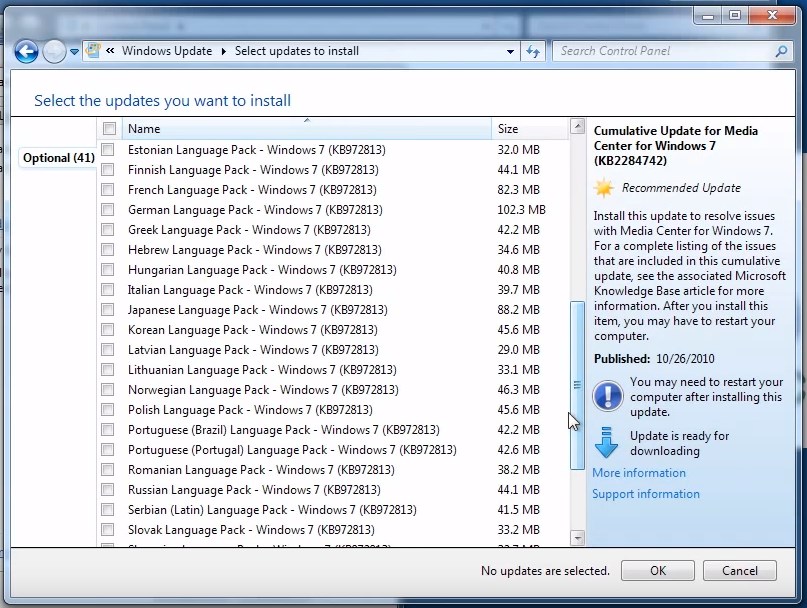Viewport: 807px width, 608px height.
Task: Click the restart warning shield icon
Action: [607, 396]
